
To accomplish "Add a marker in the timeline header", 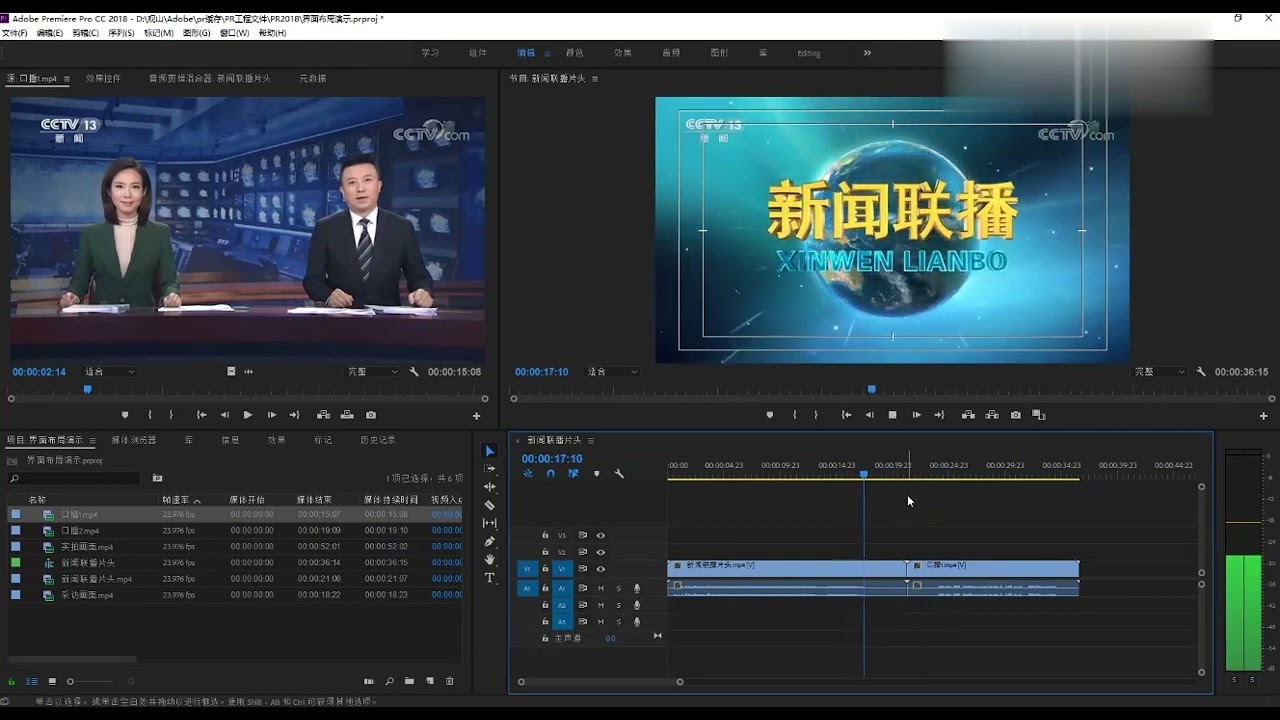I will [x=597, y=474].
